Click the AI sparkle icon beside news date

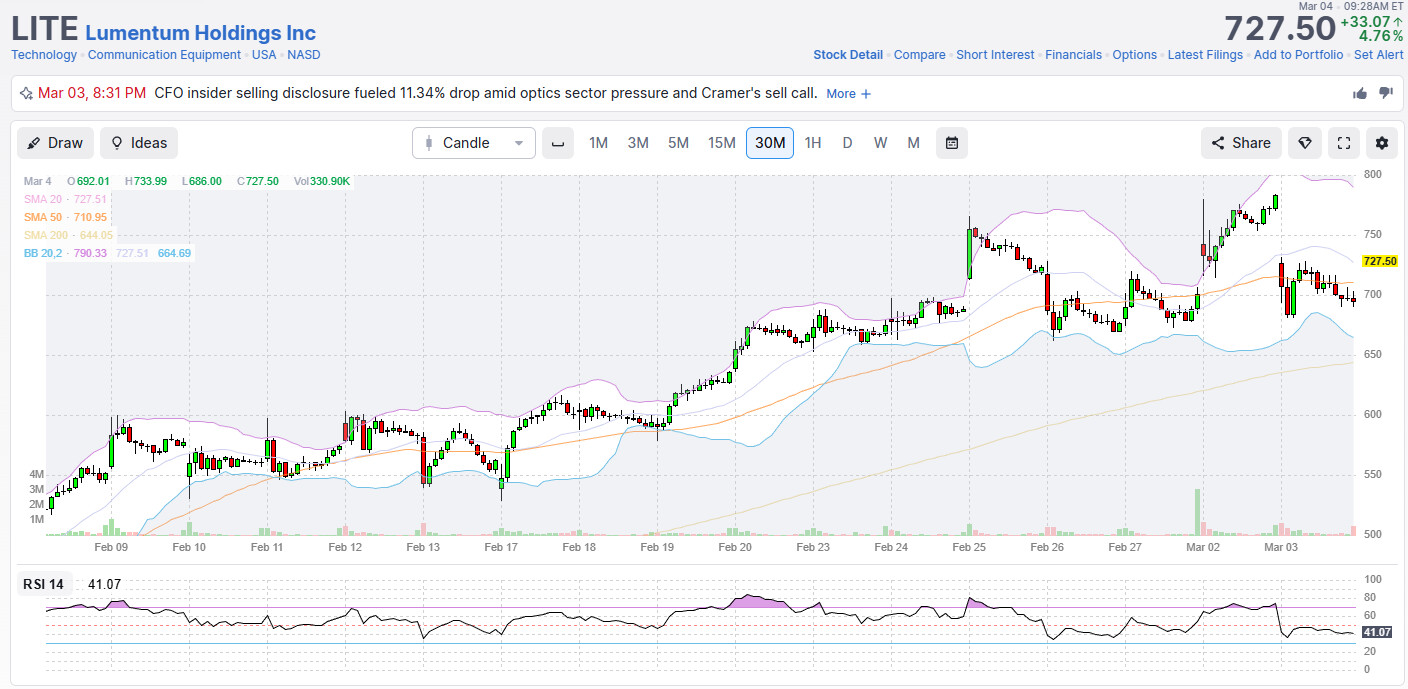(x=26, y=93)
